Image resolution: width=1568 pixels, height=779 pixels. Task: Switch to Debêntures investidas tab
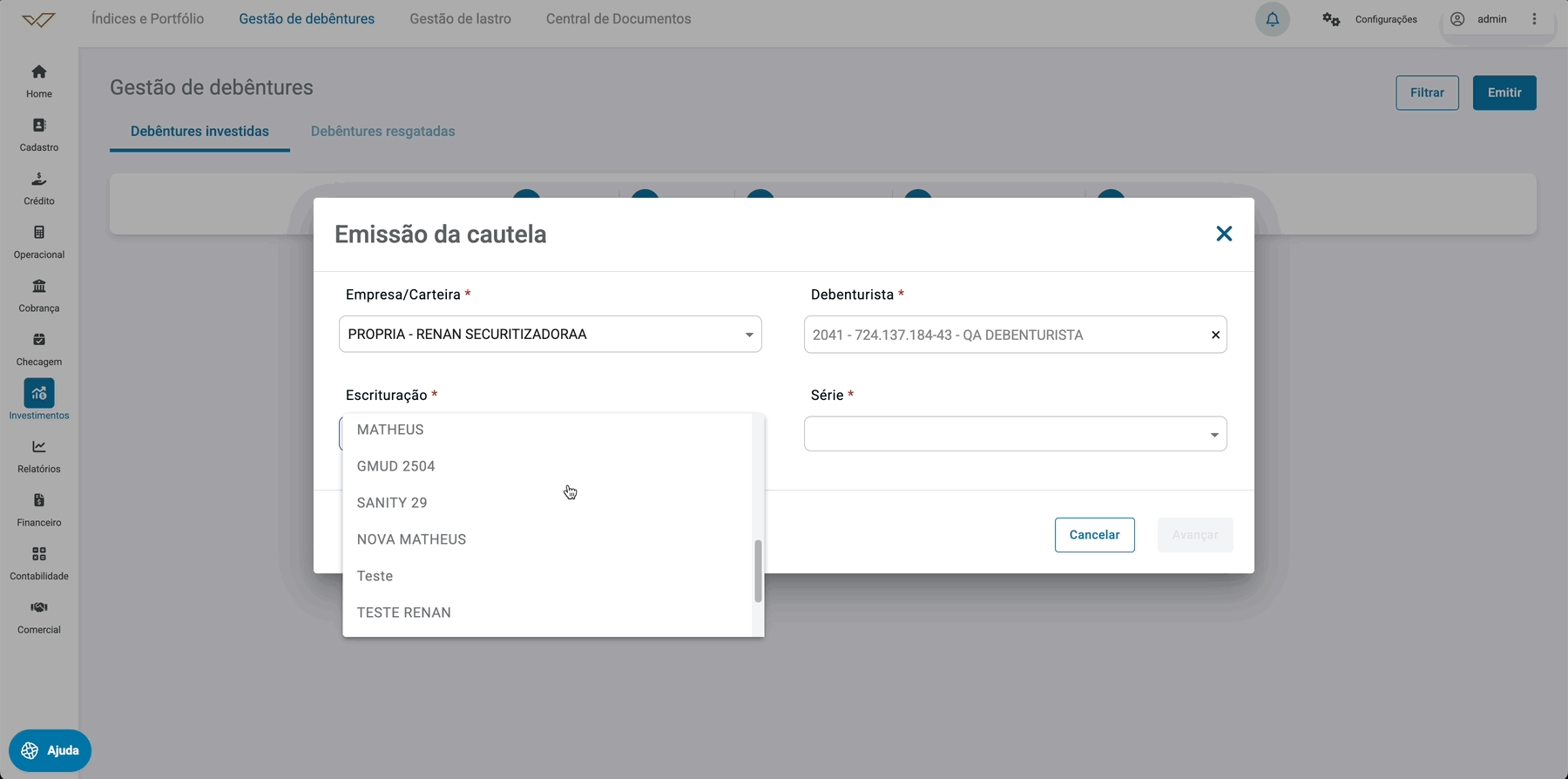point(199,132)
